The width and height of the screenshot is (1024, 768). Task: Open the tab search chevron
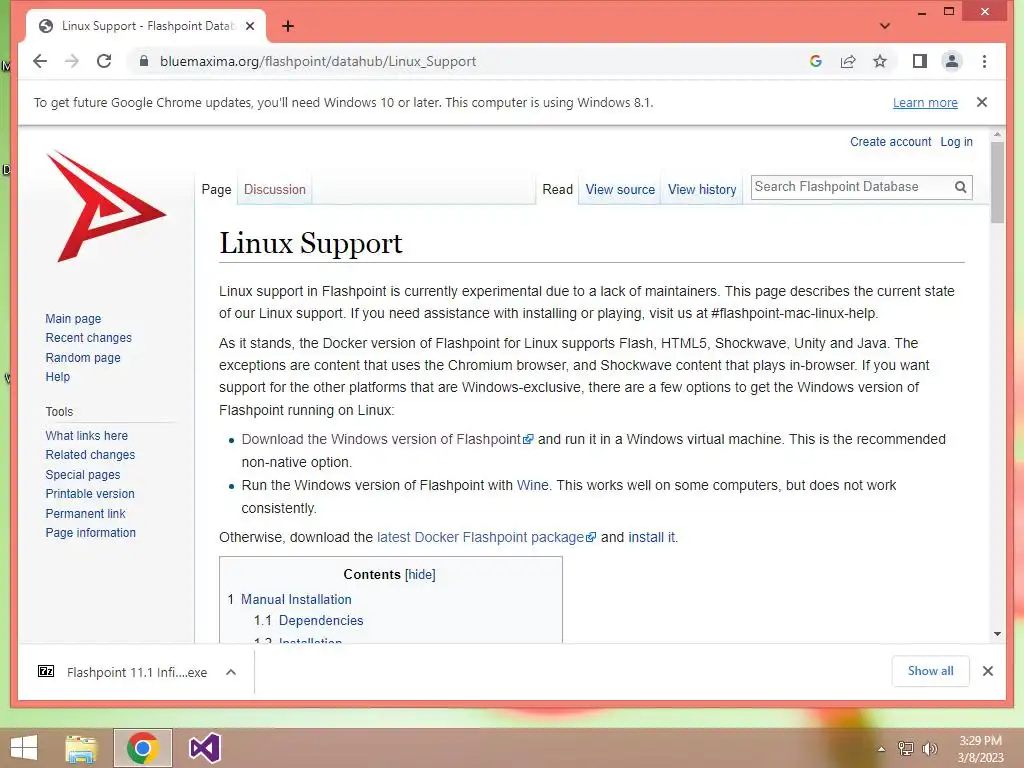point(885,26)
